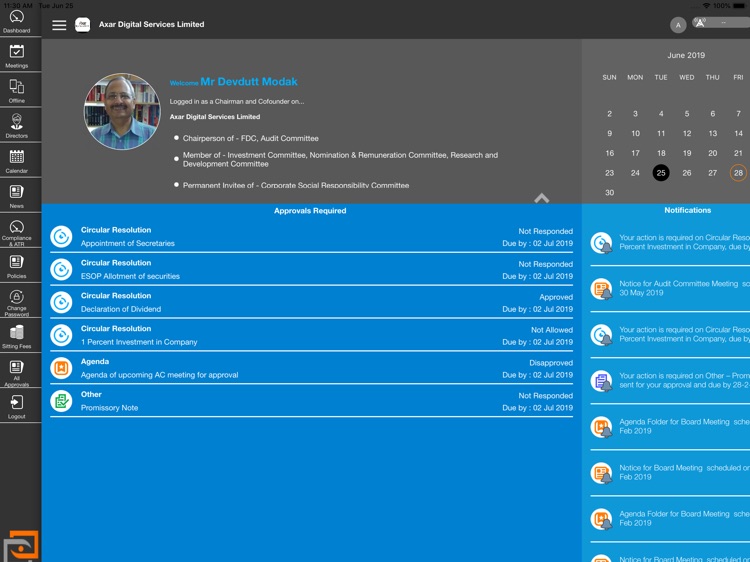Click Mr Devdutt Modak's profile photo
The width and height of the screenshot is (750, 562).
(122, 111)
